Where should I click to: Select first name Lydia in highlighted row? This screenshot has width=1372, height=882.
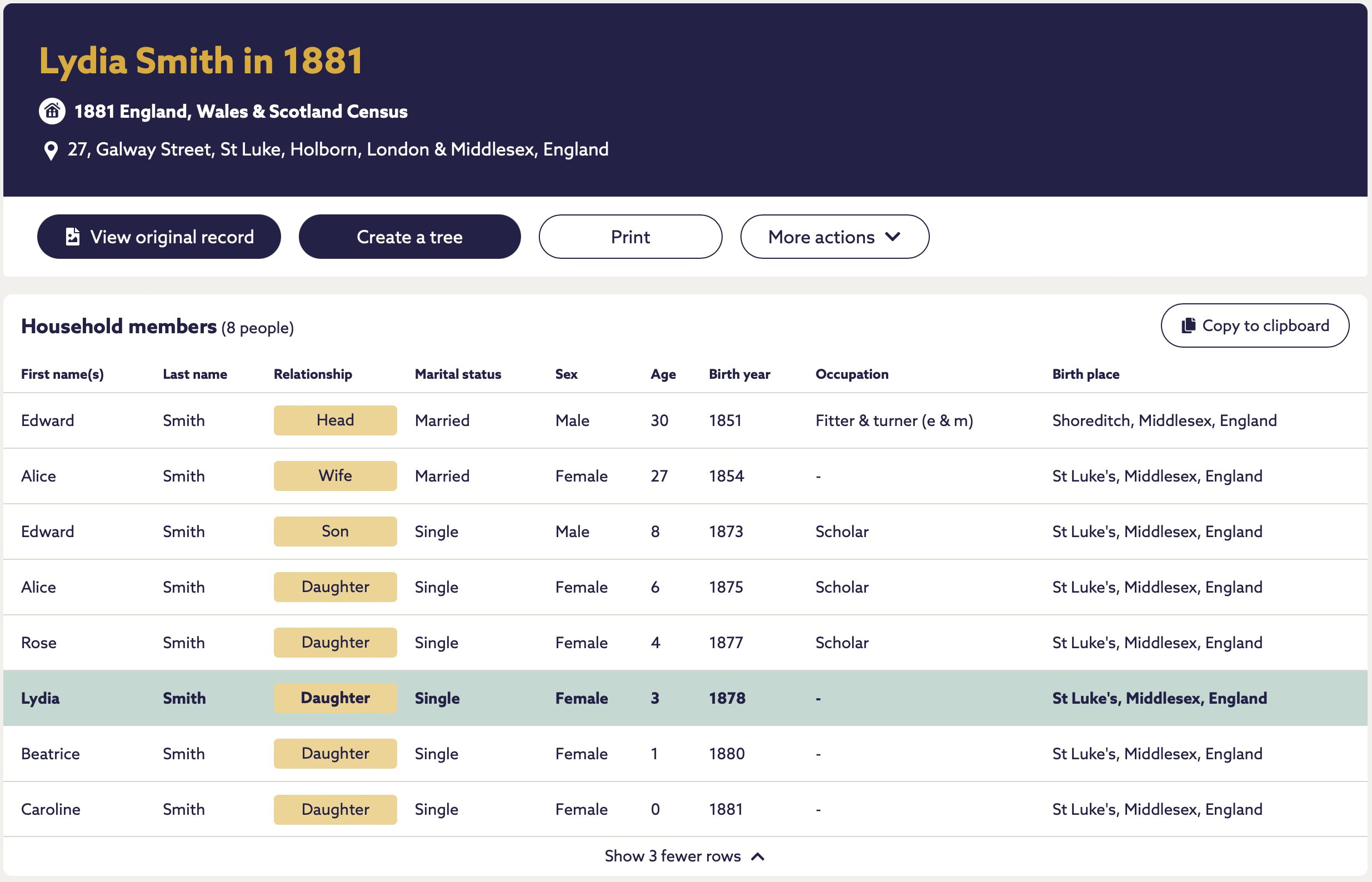click(40, 699)
